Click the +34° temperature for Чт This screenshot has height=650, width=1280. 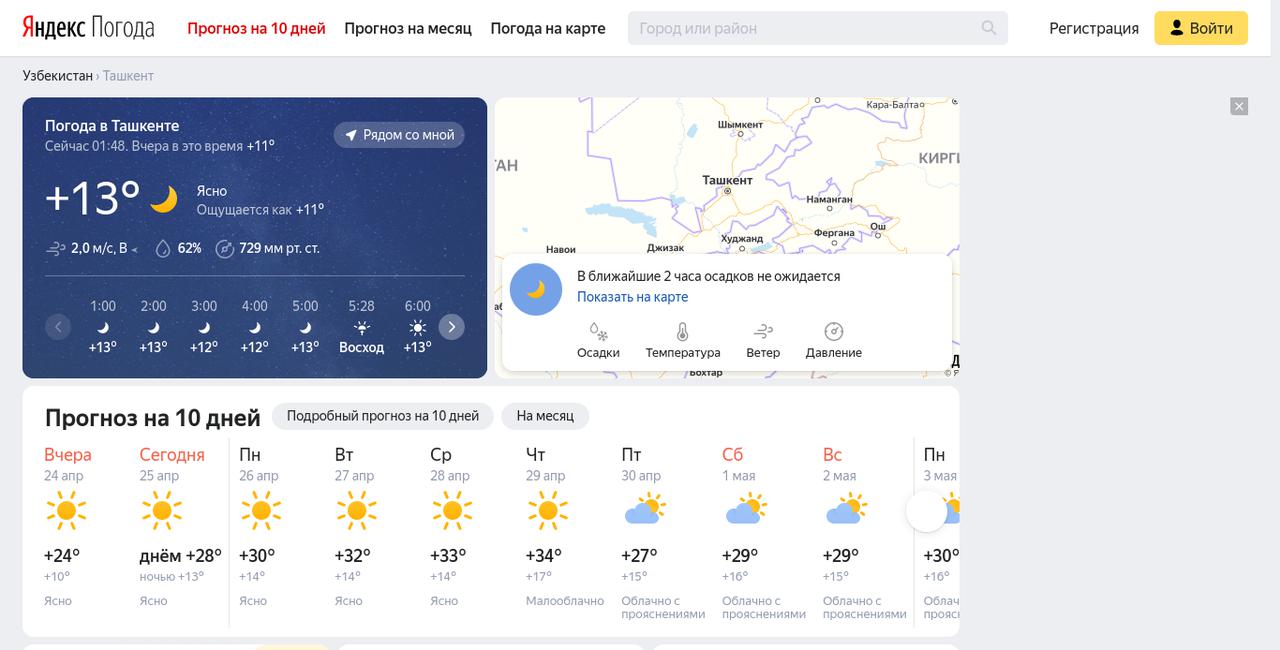(544, 556)
